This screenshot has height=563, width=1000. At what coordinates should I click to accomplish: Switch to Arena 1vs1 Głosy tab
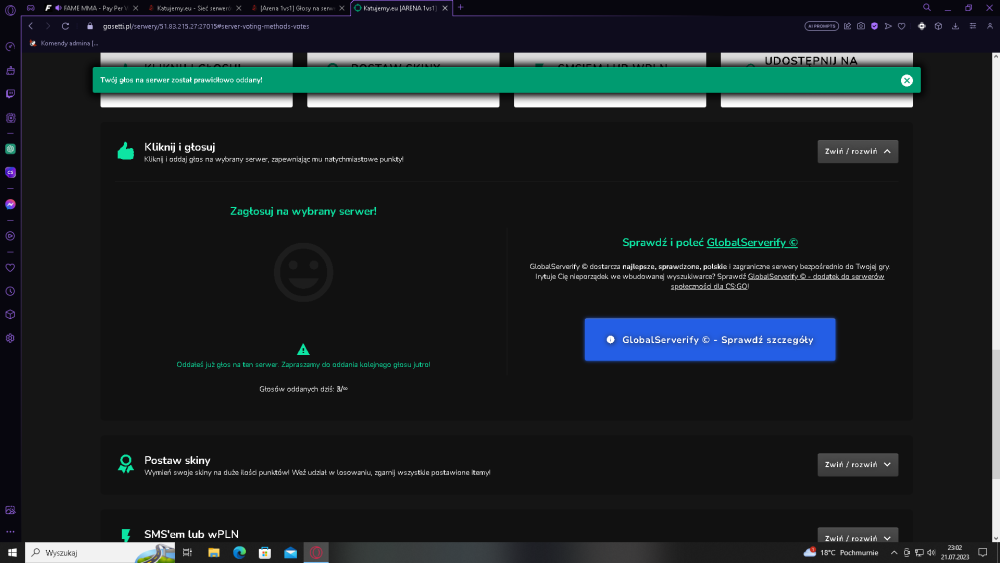(298, 8)
